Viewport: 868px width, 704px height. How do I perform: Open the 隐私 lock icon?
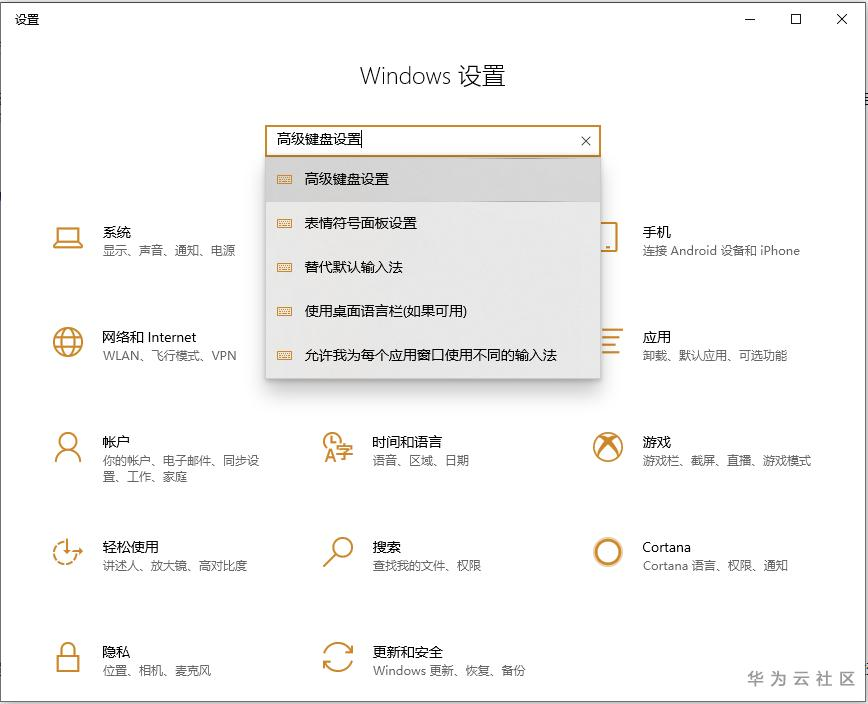68,657
